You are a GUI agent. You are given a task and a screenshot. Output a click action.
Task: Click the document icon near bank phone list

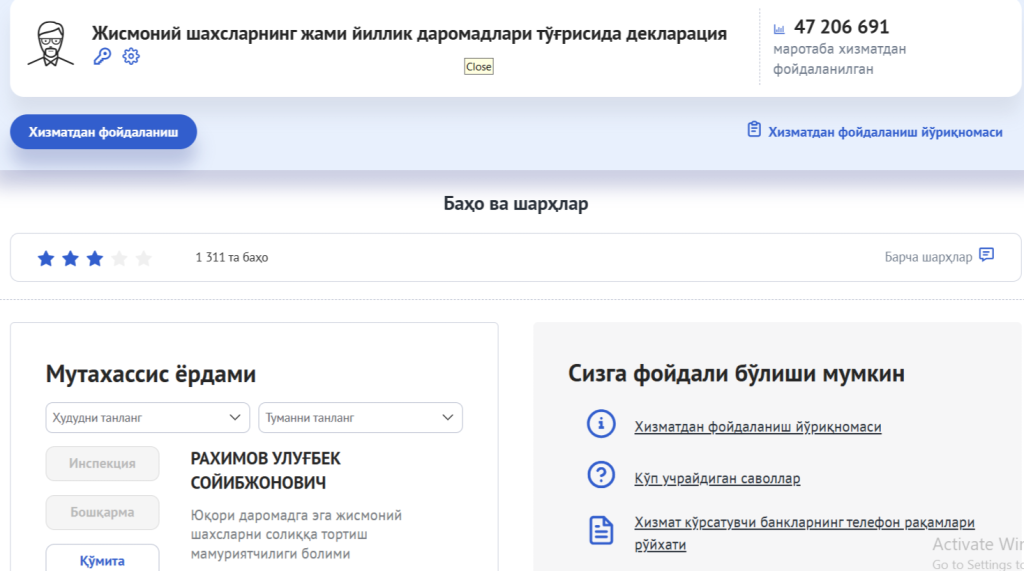coord(601,530)
